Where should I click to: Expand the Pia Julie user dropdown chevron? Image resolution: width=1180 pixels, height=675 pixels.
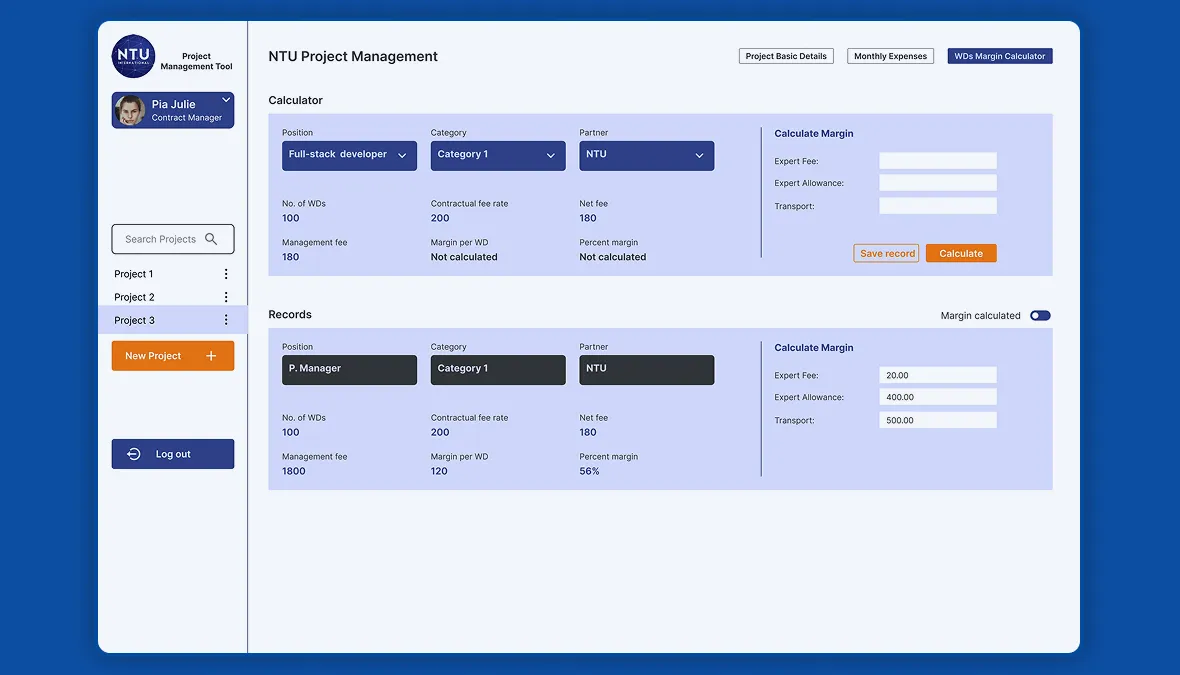226,99
